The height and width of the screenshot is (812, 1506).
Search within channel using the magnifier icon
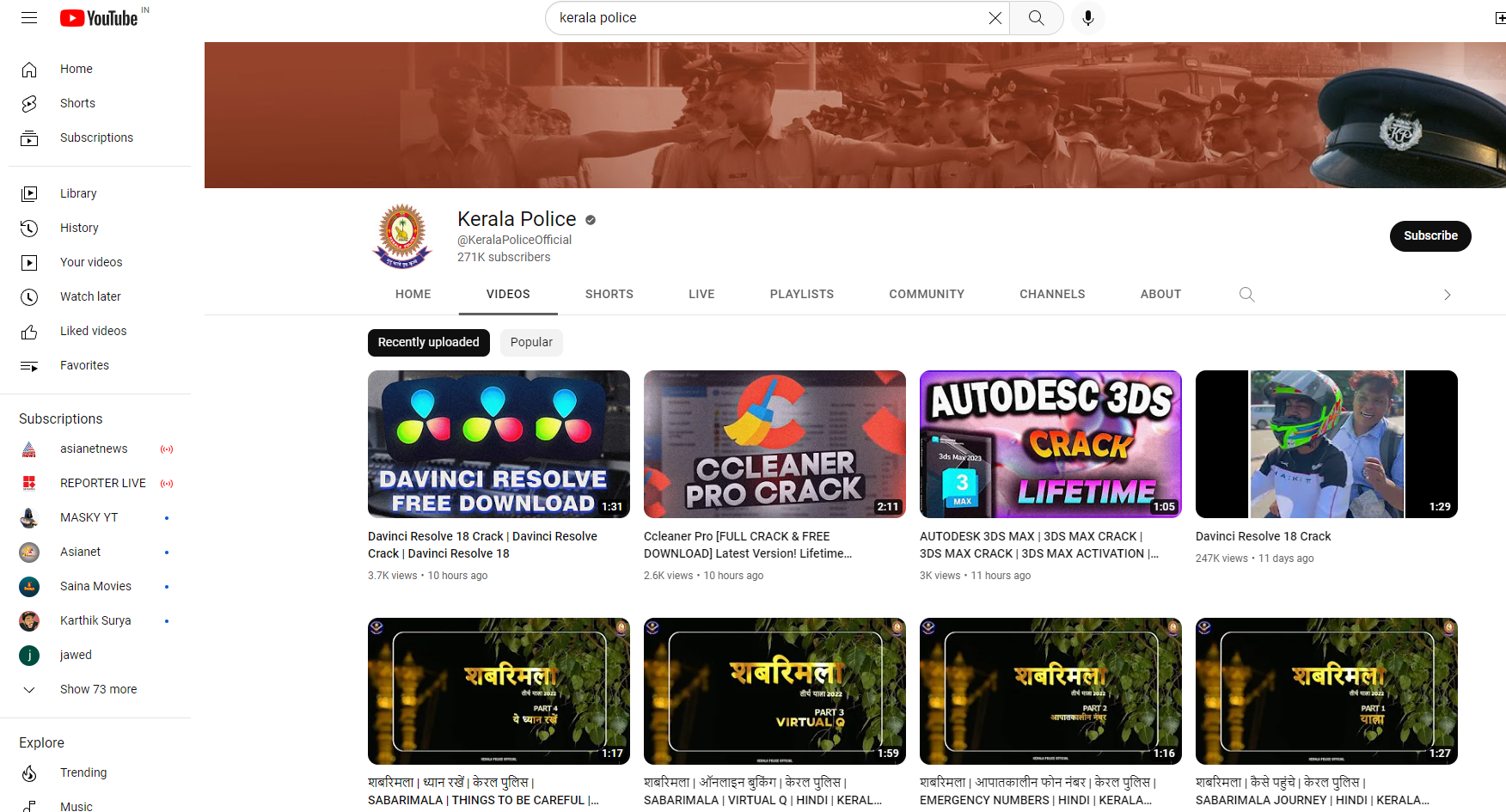point(1246,295)
